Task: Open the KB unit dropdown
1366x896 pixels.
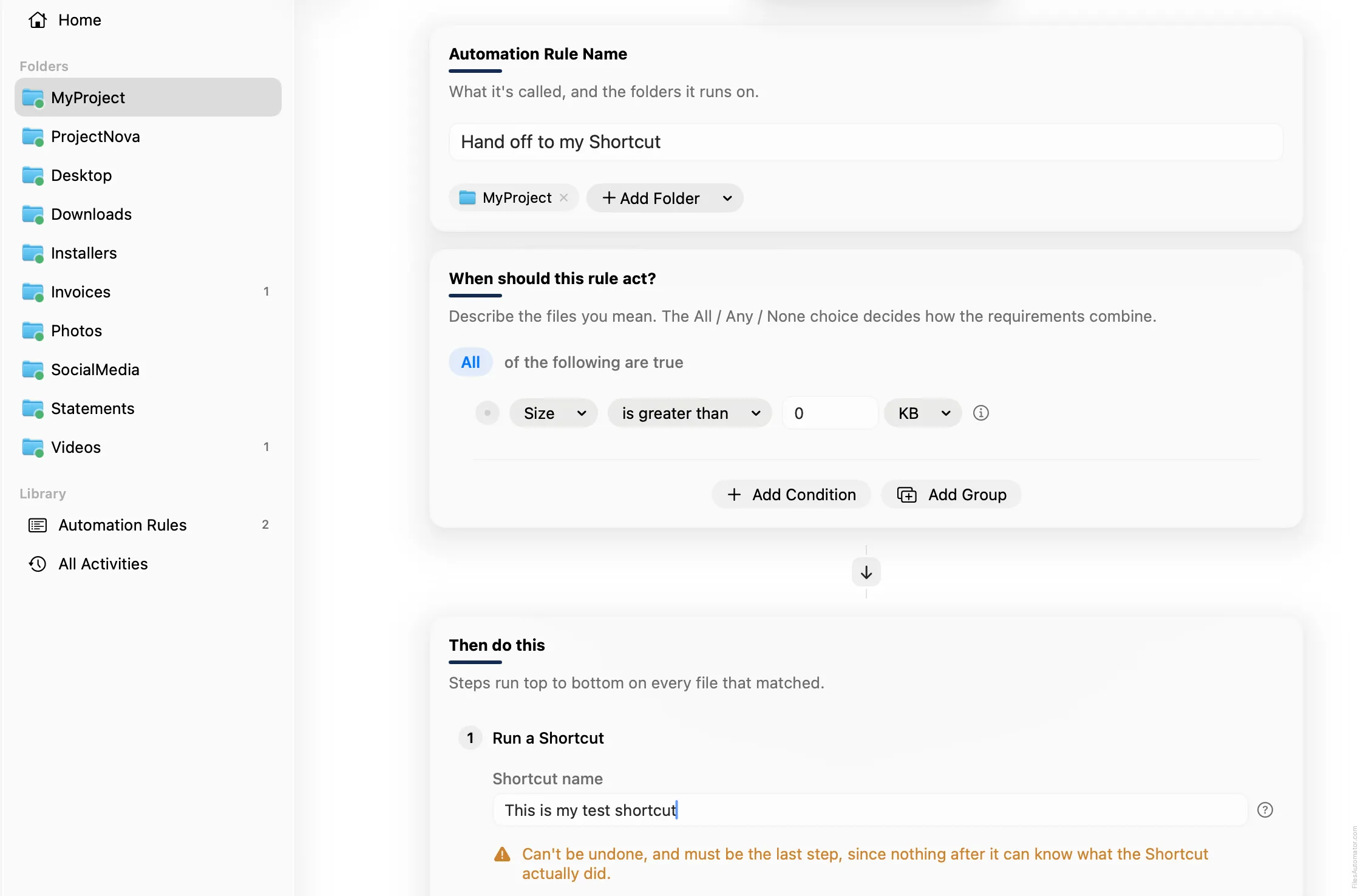Action: point(923,413)
